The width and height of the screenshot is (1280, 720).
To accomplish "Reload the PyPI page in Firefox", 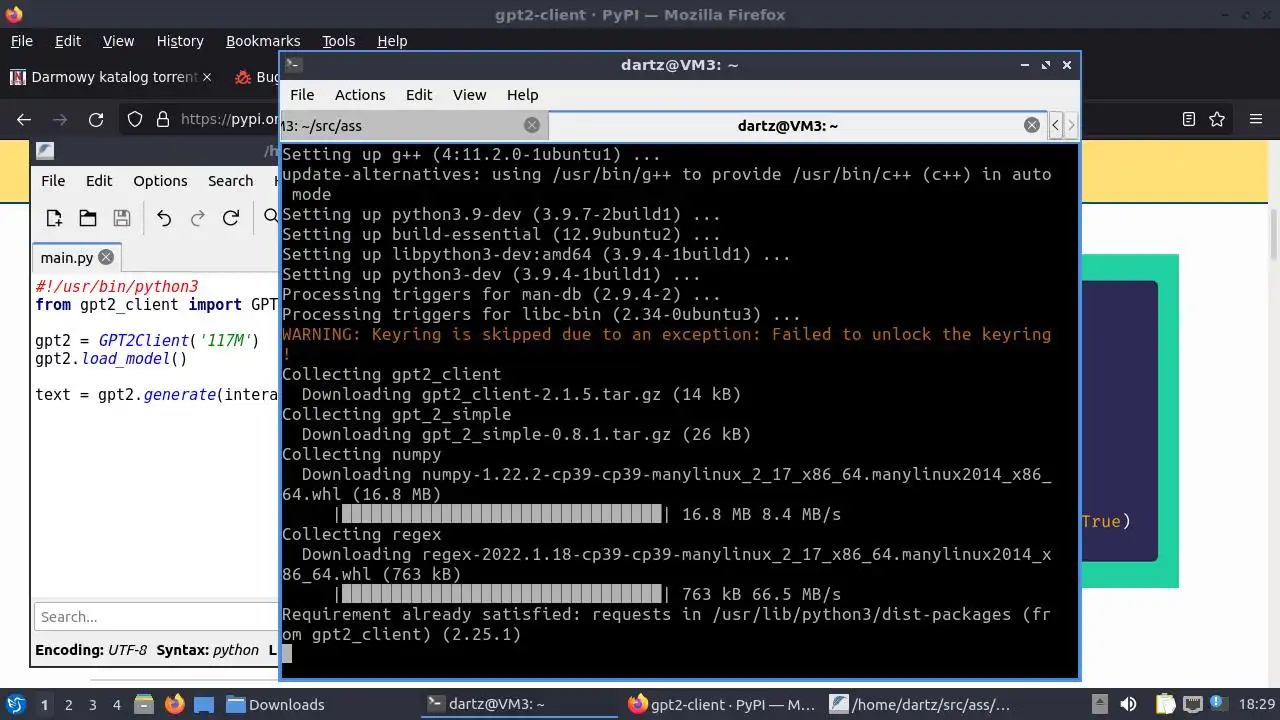I will click(96, 119).
